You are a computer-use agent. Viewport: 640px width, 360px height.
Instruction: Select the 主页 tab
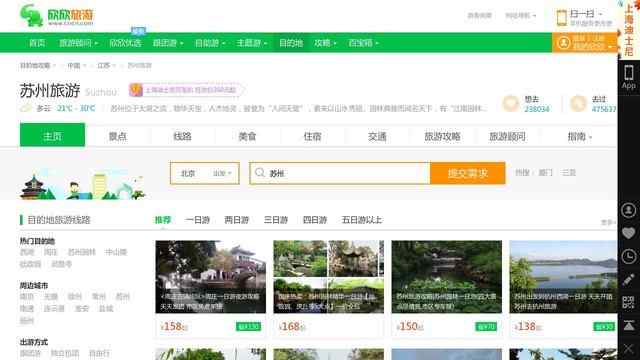click(x=53, y=135)
